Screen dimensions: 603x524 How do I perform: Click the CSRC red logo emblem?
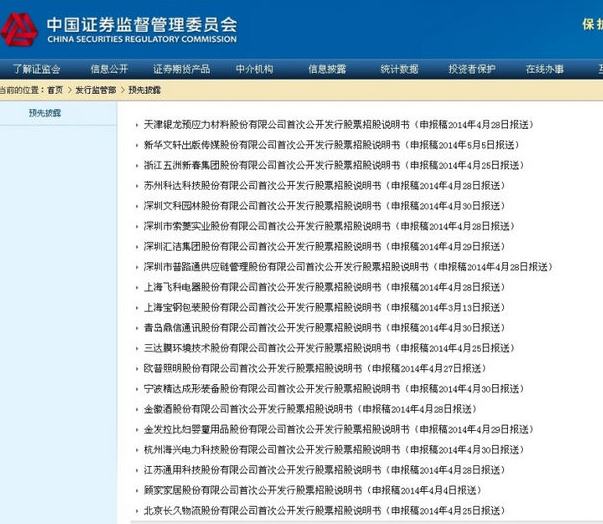pyautogui.click(x=19, y=29)
